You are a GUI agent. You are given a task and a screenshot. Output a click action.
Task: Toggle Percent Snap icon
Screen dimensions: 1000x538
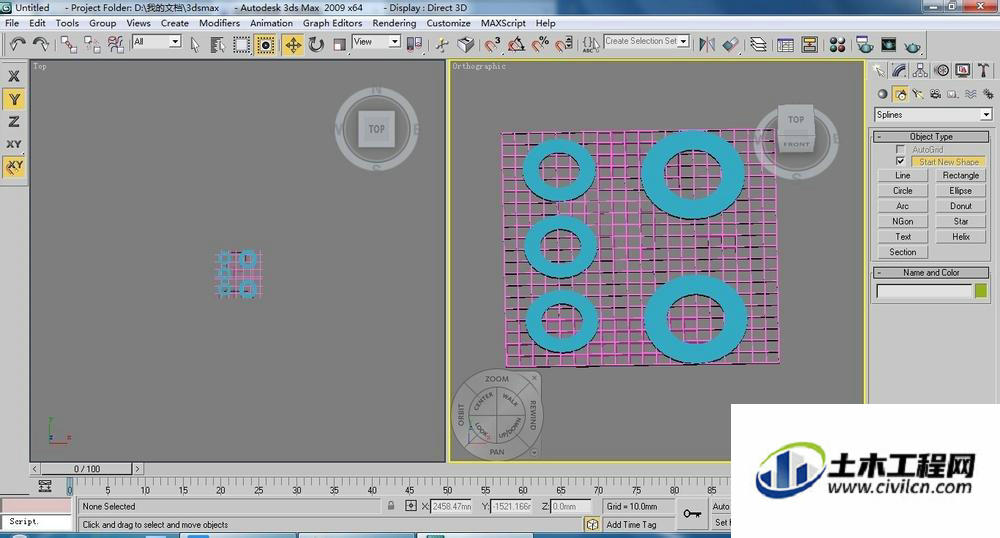tap(540, 44)
